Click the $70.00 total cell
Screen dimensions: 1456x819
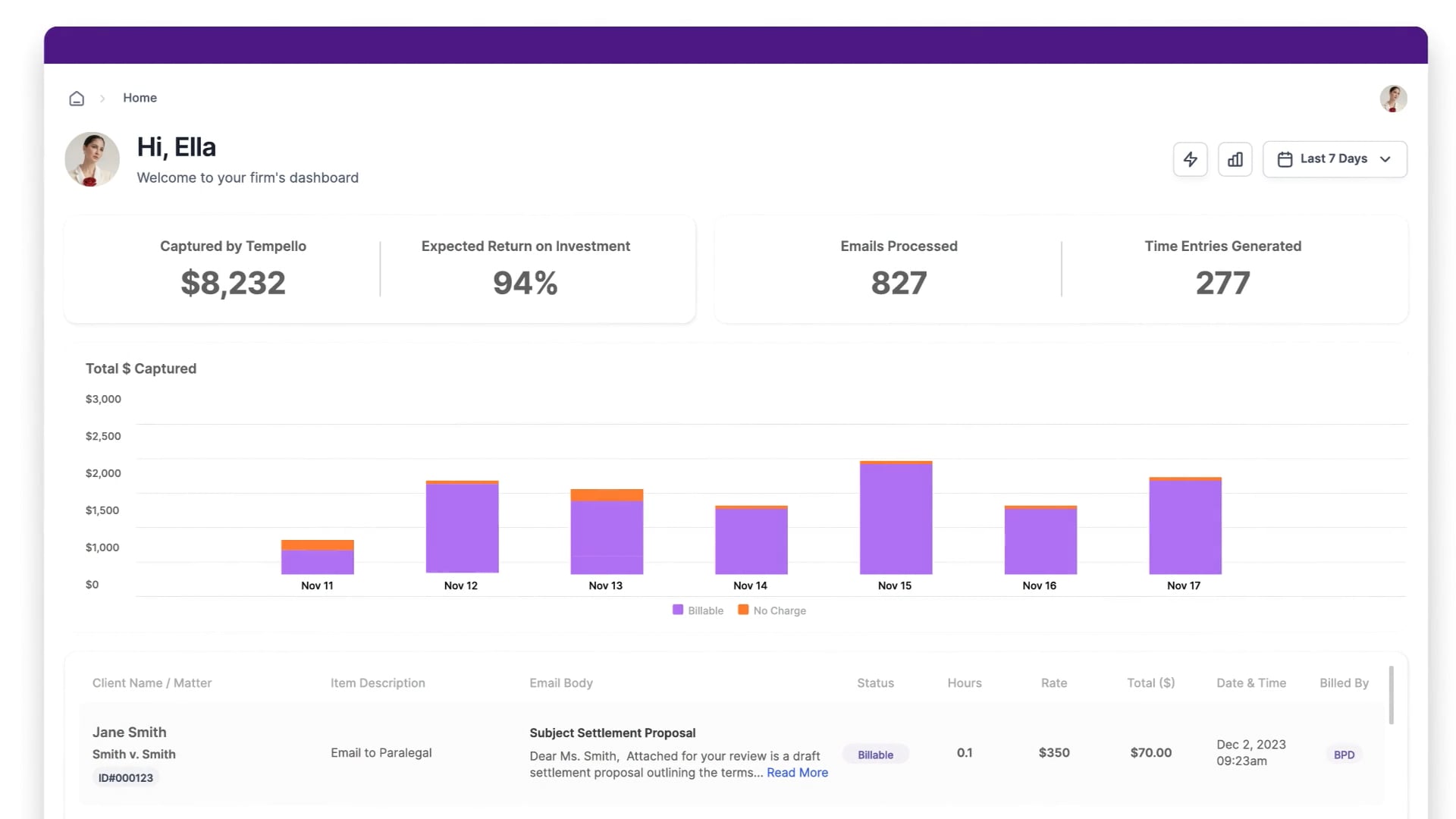[x=1150, y=752]
